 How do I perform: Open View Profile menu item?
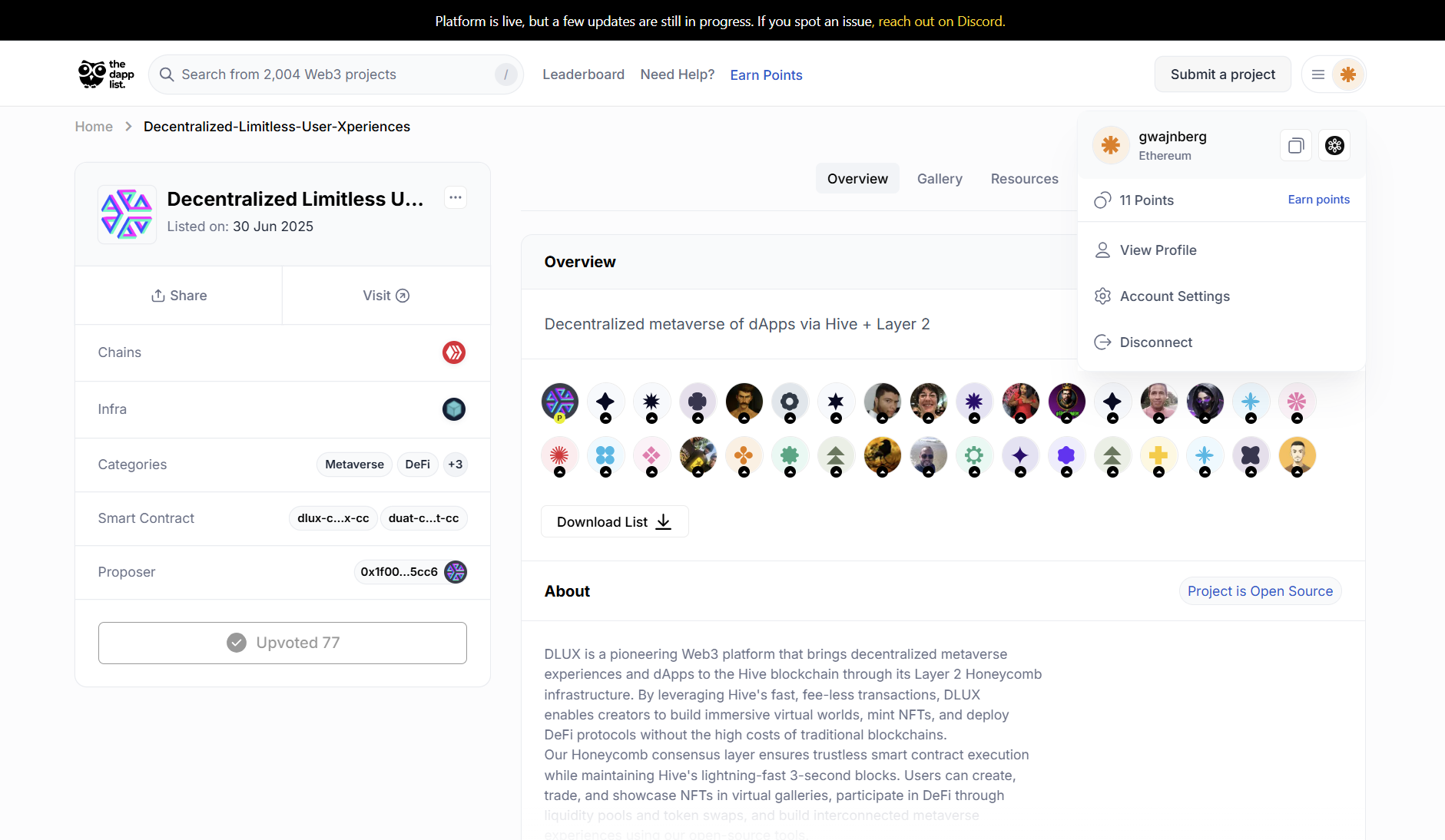pos(1221,250)
